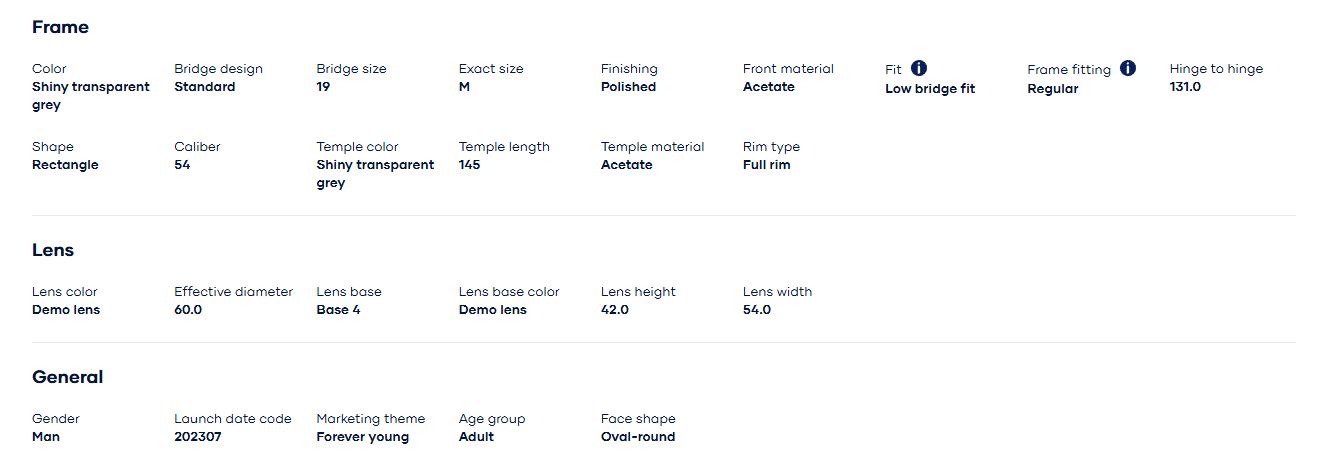Click the Oval-round face shape value
This screenshot has height=457, width=1321.
click(637, 437)
